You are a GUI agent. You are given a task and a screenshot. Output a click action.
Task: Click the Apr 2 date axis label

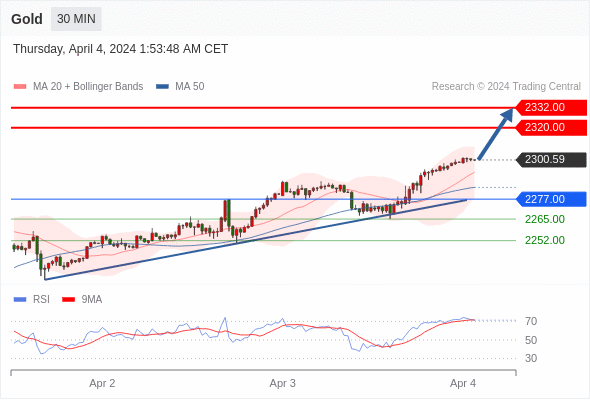[102, 383]
